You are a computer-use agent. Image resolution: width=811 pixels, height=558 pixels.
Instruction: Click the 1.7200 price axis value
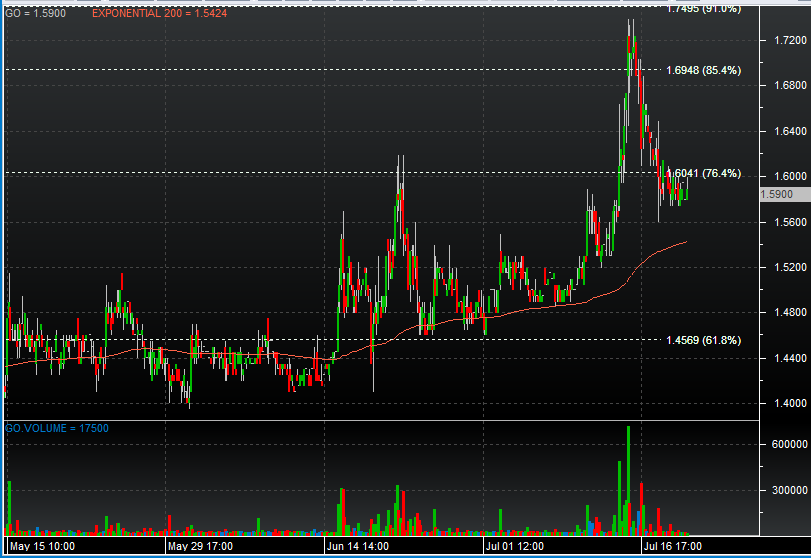tap(783, 40)
